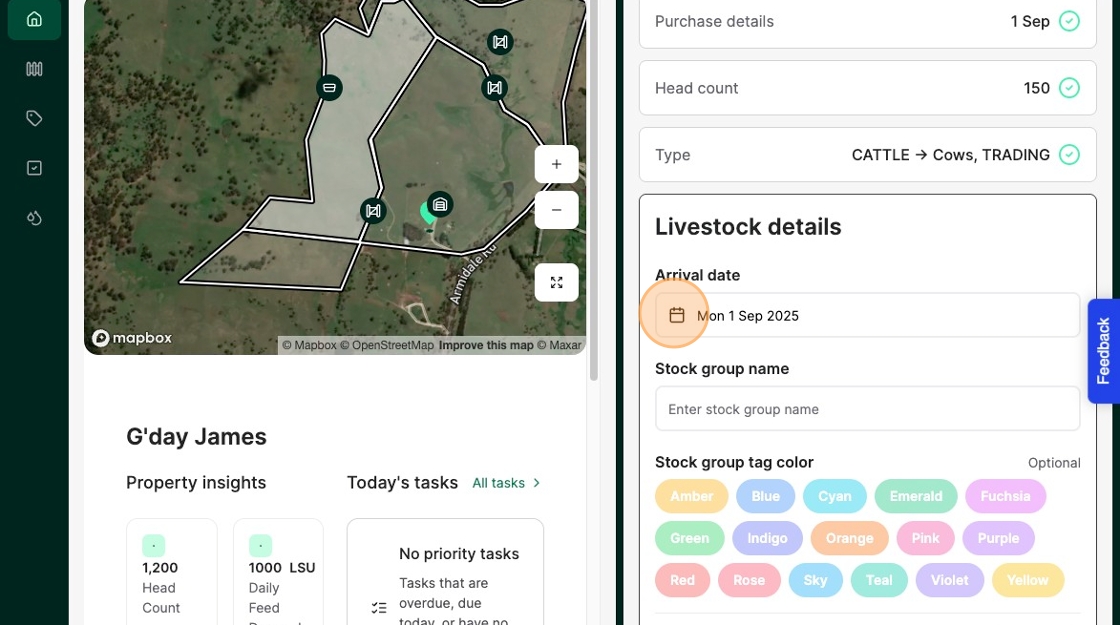Open the tag icon in sidebar
Viewport: 1120px width, 625px height.
click(34, 118)
